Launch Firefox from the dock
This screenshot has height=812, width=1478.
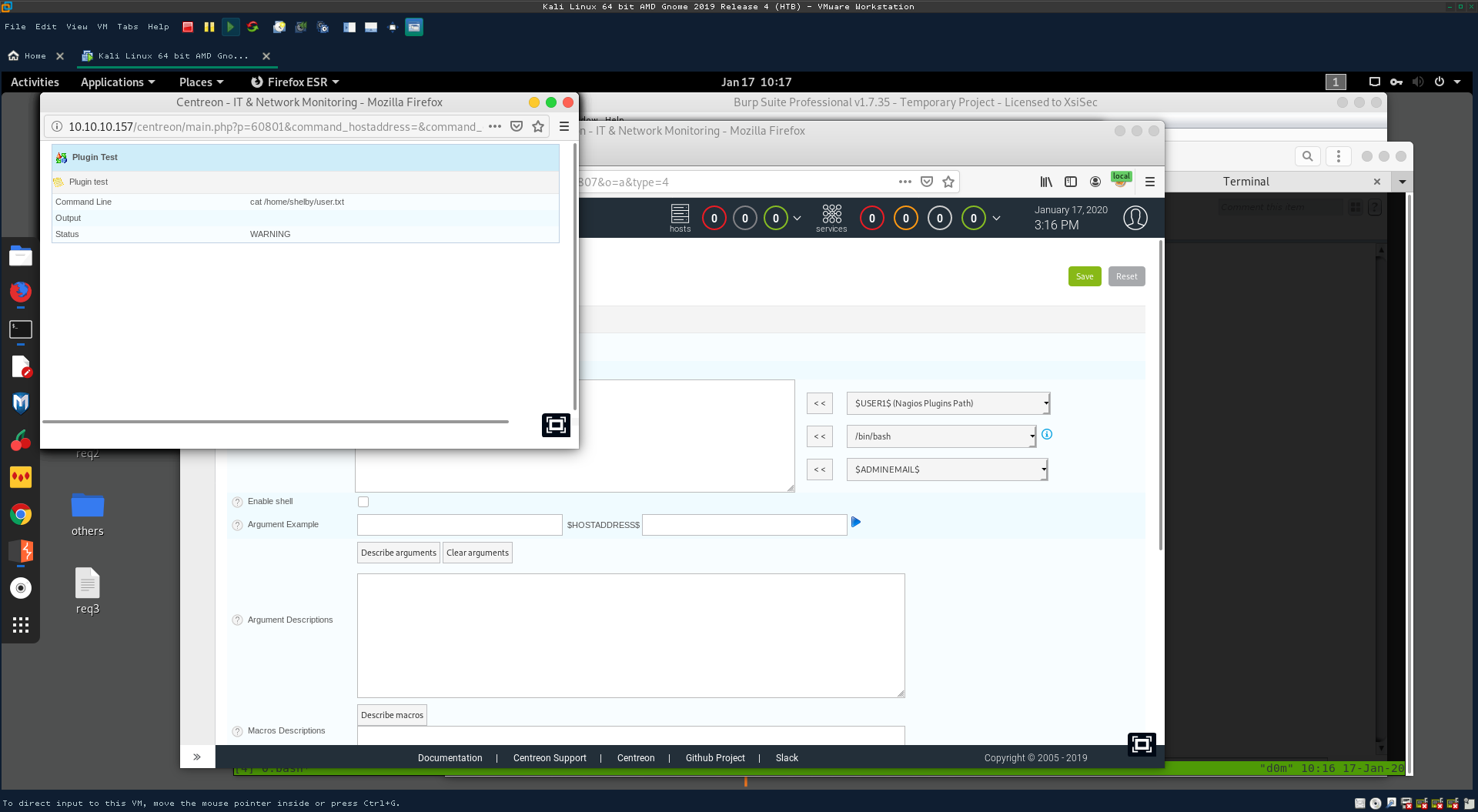[21, 292]
